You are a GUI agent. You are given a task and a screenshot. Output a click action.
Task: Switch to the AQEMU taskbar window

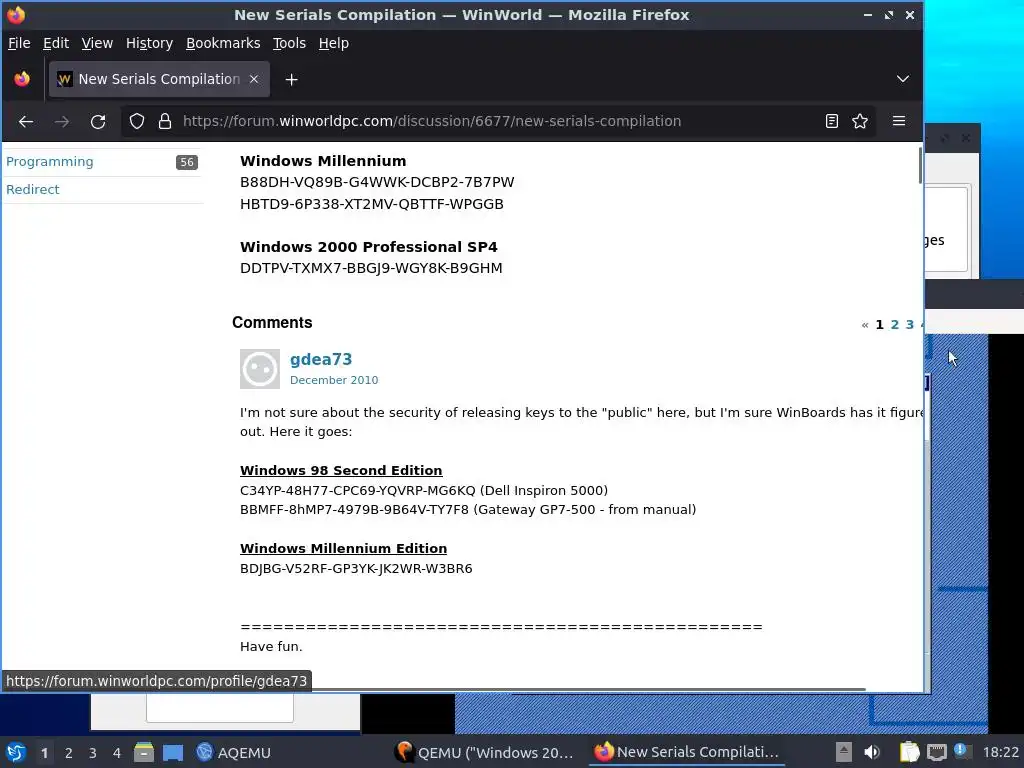coord(234,752)
